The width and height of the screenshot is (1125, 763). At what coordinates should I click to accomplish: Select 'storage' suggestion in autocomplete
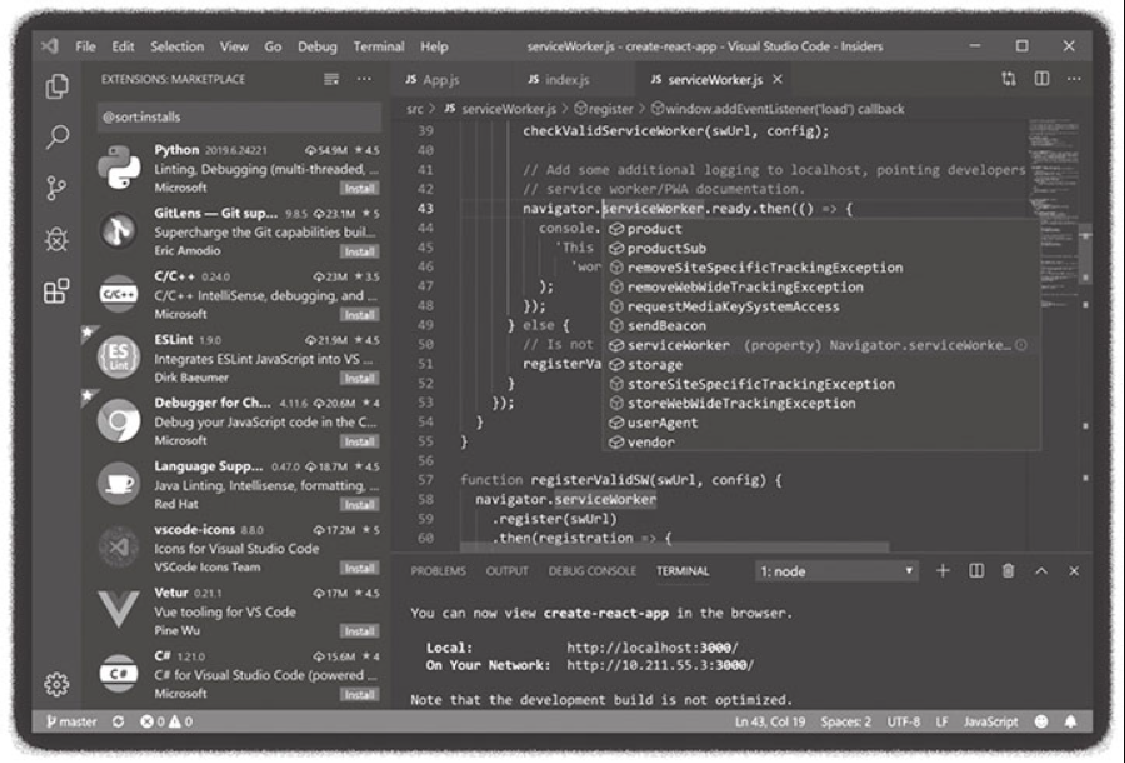tap(821, 365)
